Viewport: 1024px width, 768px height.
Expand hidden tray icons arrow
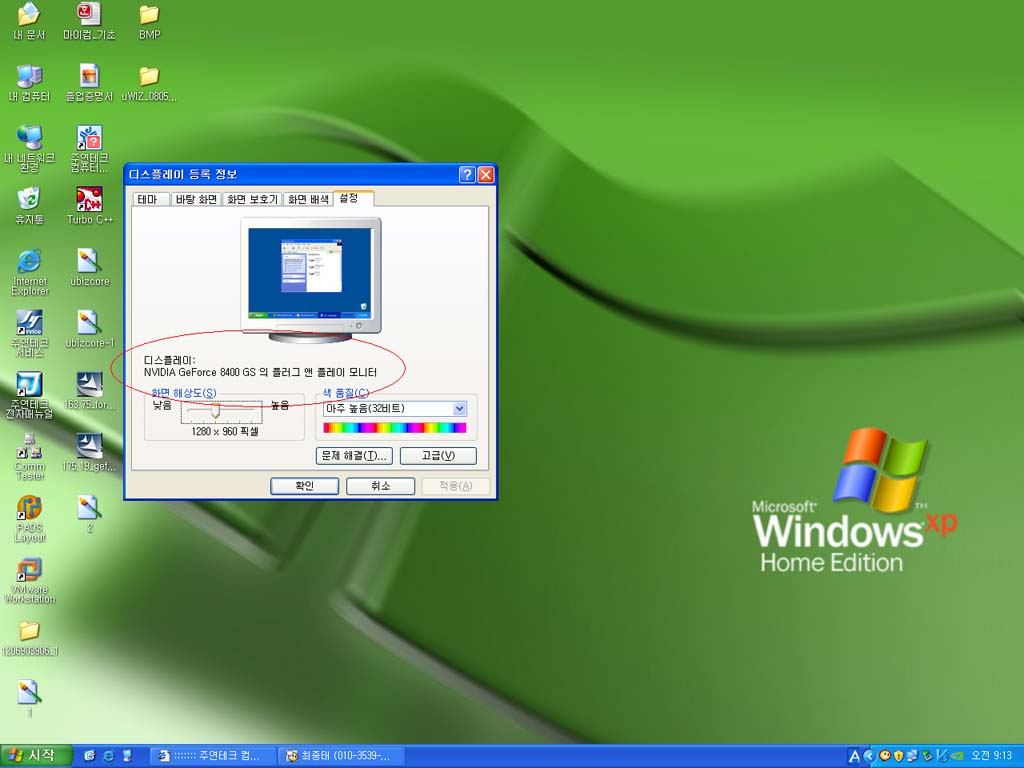coord(869,756)
